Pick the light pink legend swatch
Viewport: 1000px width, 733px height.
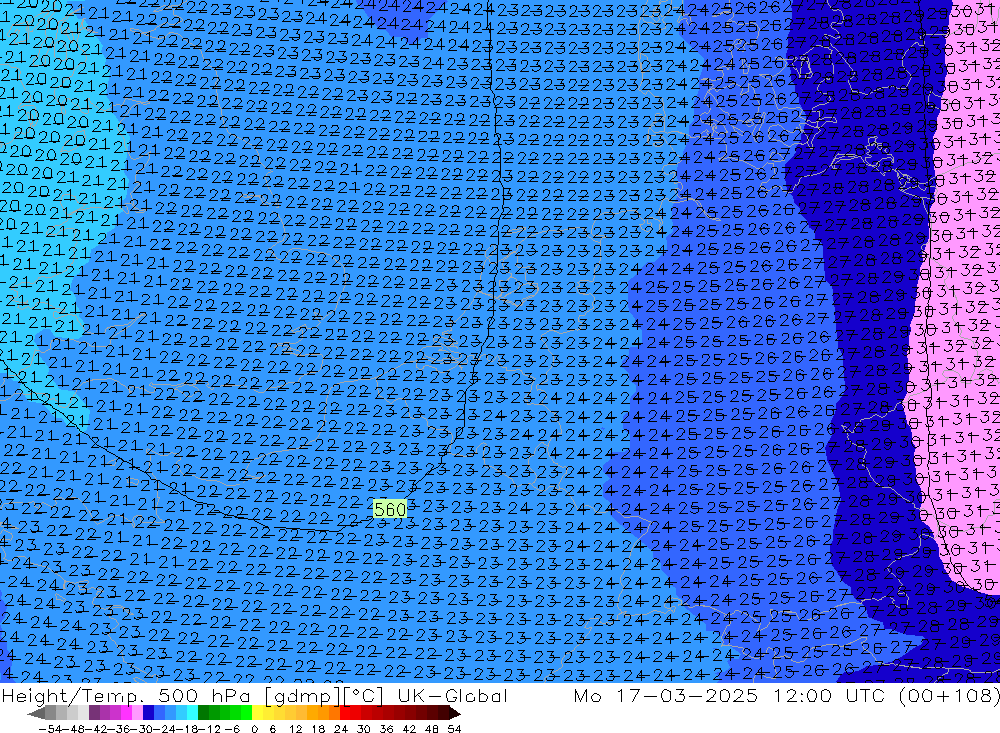(x=137, y=714)
